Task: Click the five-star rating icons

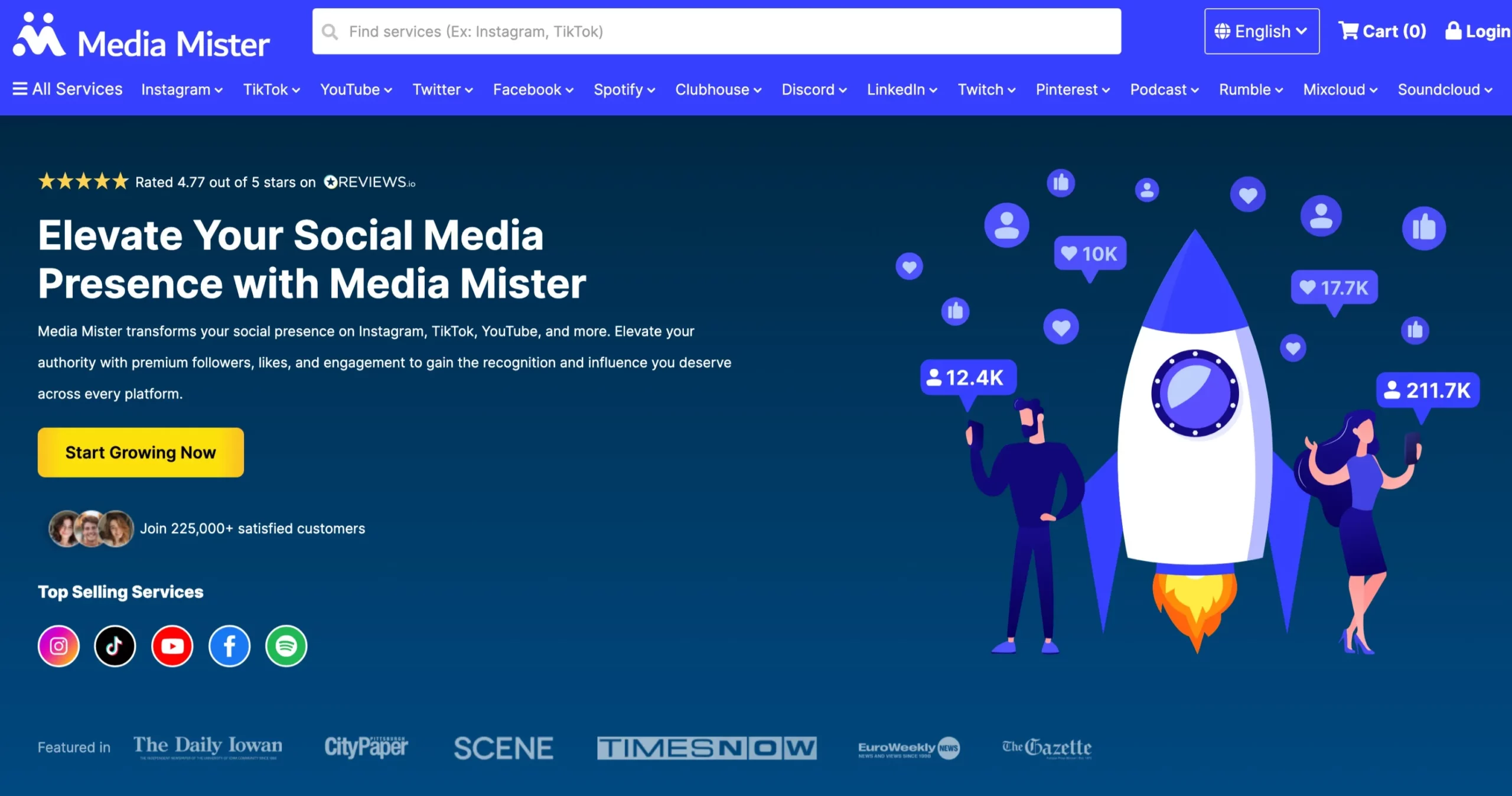Action: click(83, 181)
